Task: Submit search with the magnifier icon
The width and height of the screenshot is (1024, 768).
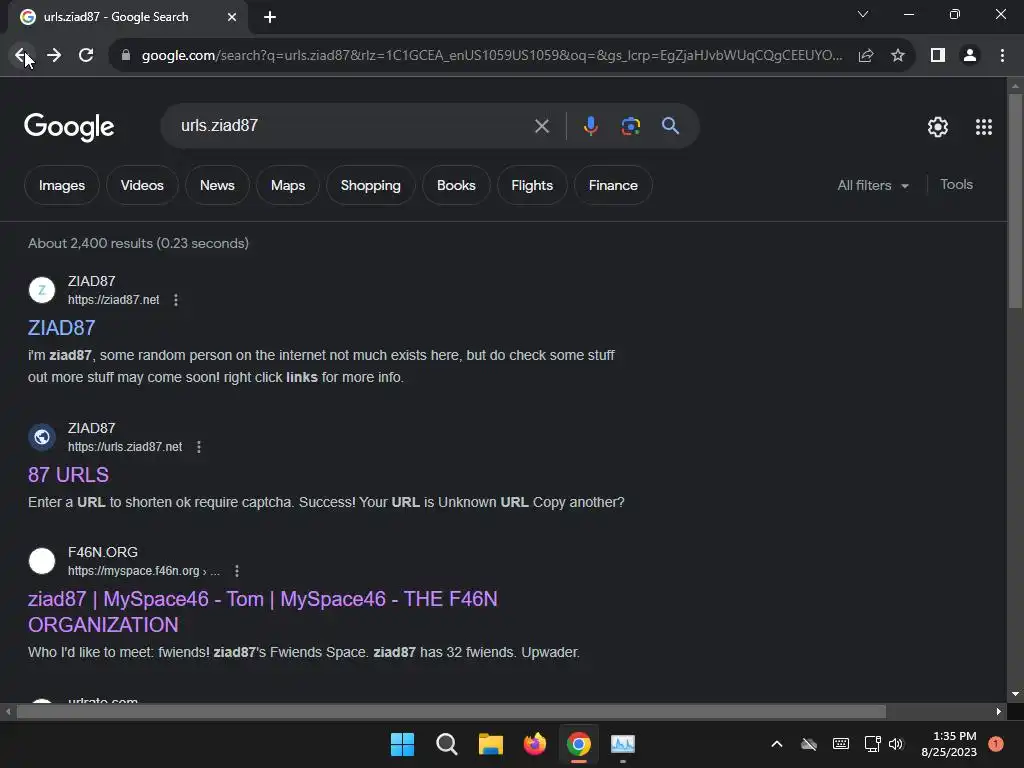Action: tap(670, 126)
